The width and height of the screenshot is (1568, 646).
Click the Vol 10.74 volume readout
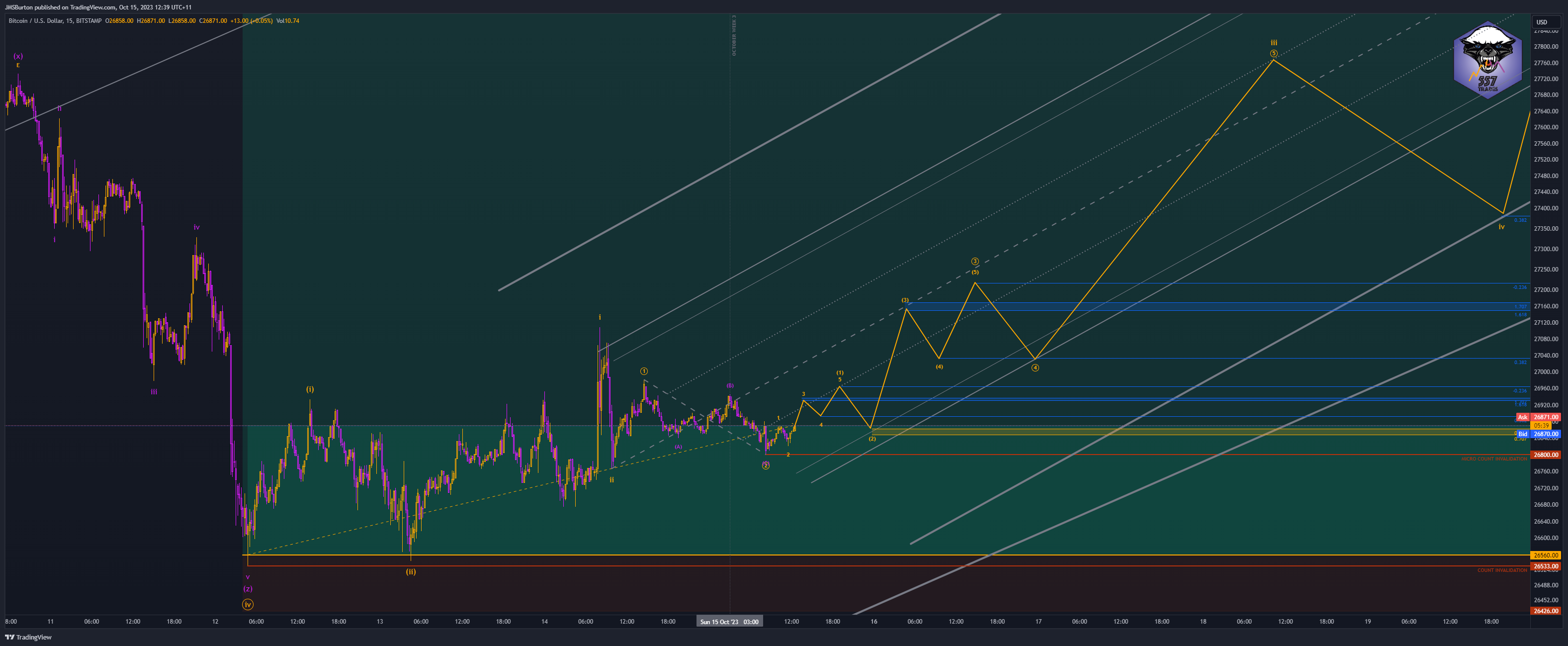(x=288, y=21)
